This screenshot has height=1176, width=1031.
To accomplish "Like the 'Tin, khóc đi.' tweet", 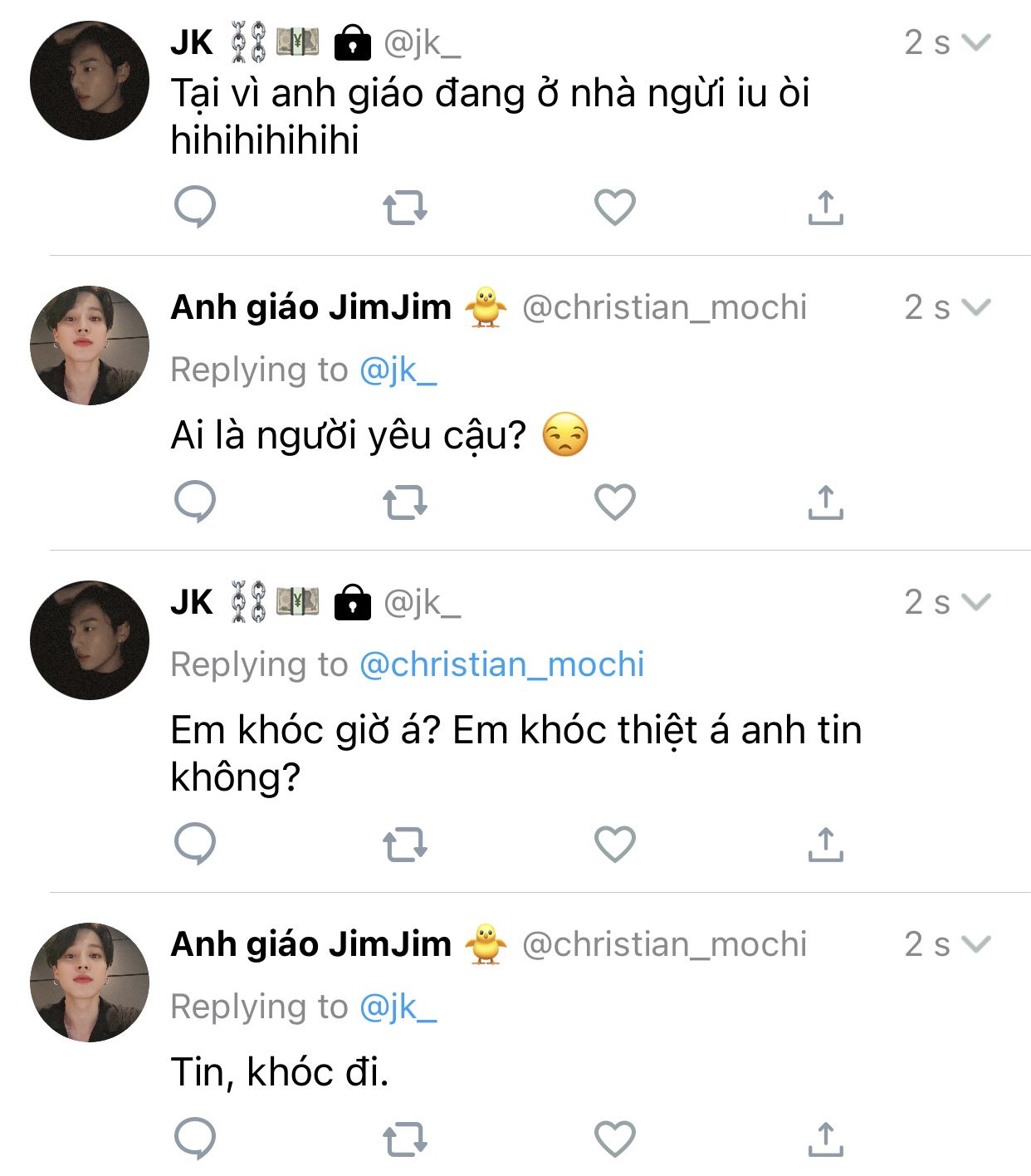I will [615, 1139].
